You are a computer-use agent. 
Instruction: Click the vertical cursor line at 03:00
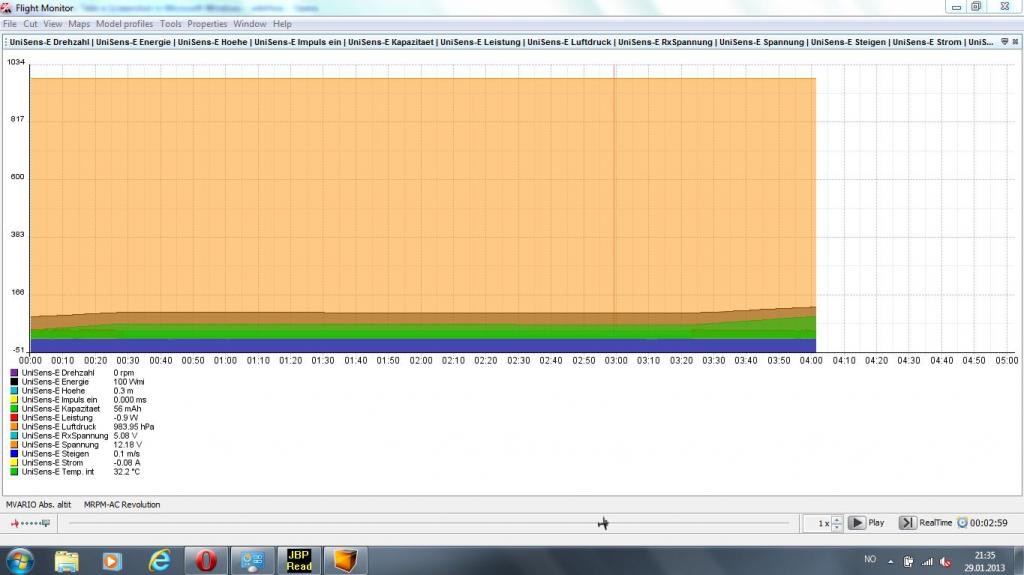pos(614,200)
